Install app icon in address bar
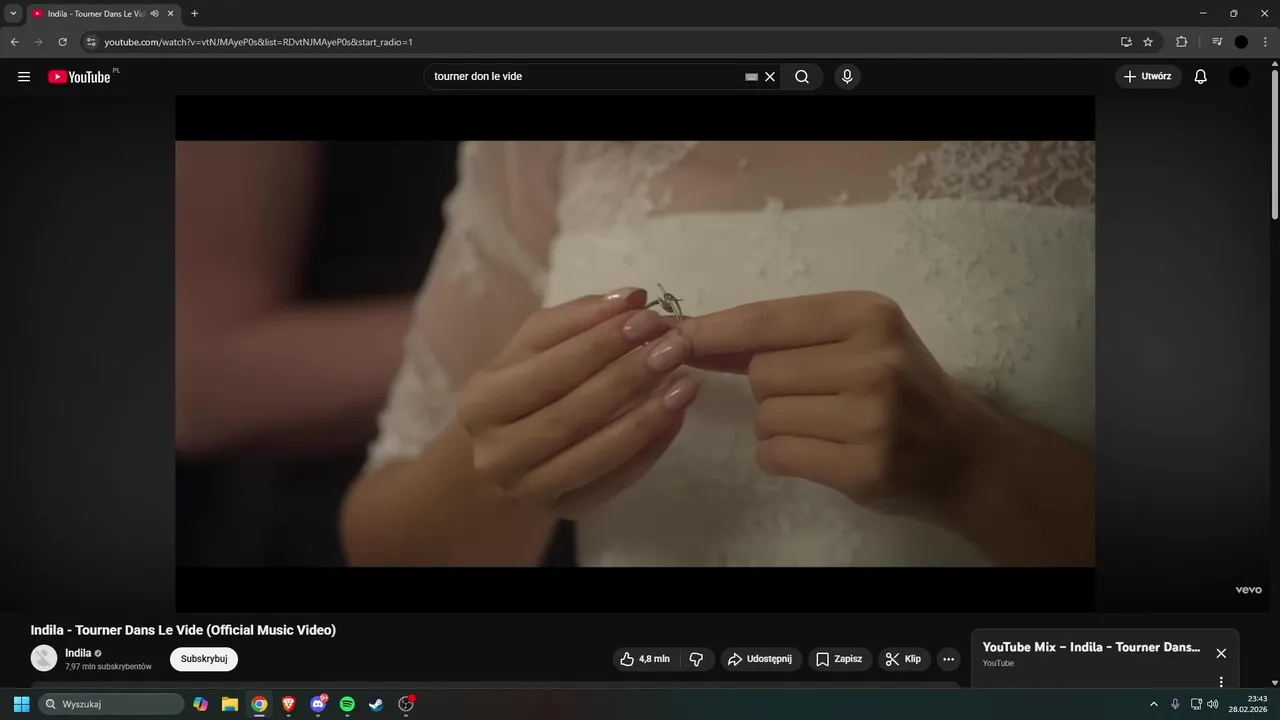Viewport: 1280px width, 720px height. 1126,42
